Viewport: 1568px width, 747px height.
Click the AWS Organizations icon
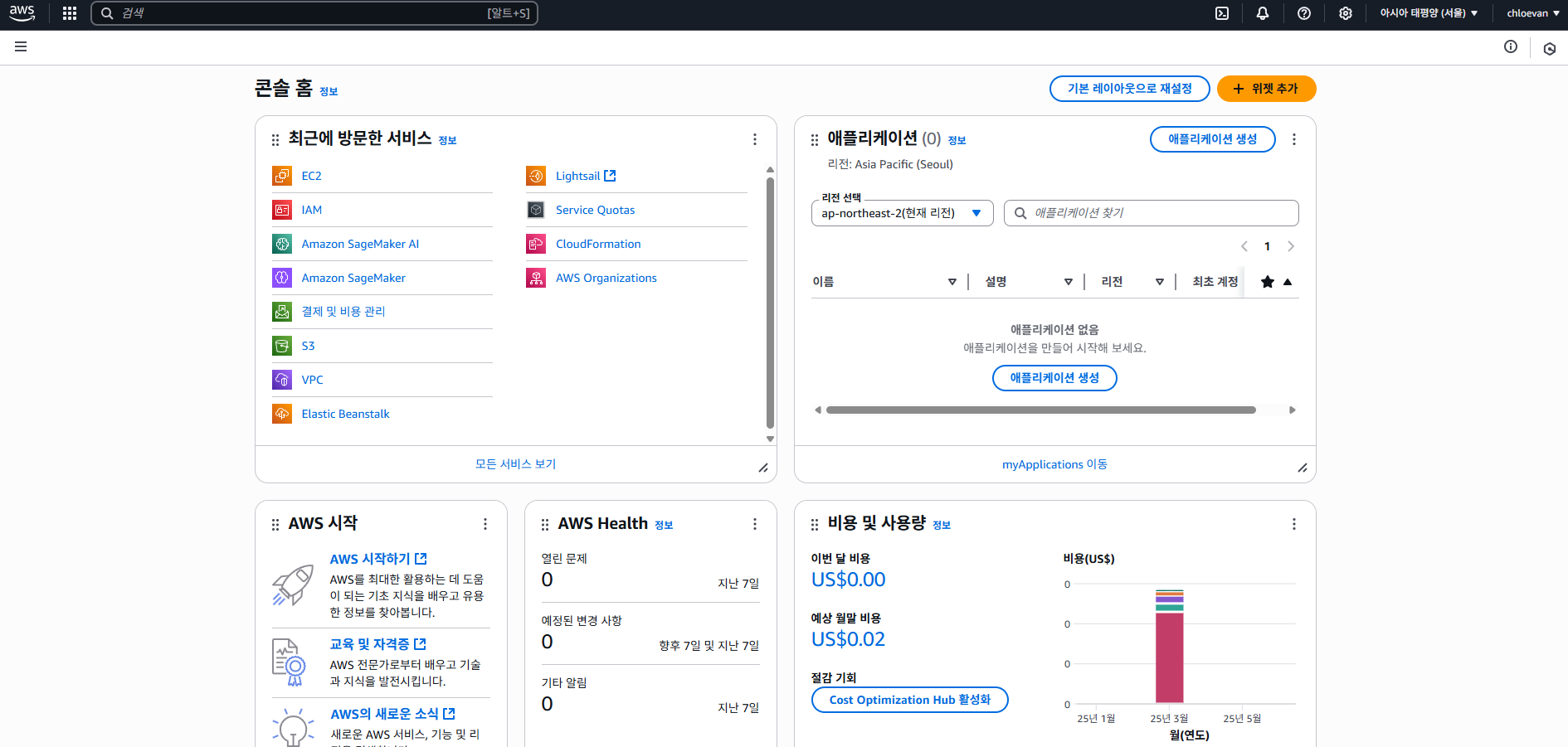coord(536,278)
